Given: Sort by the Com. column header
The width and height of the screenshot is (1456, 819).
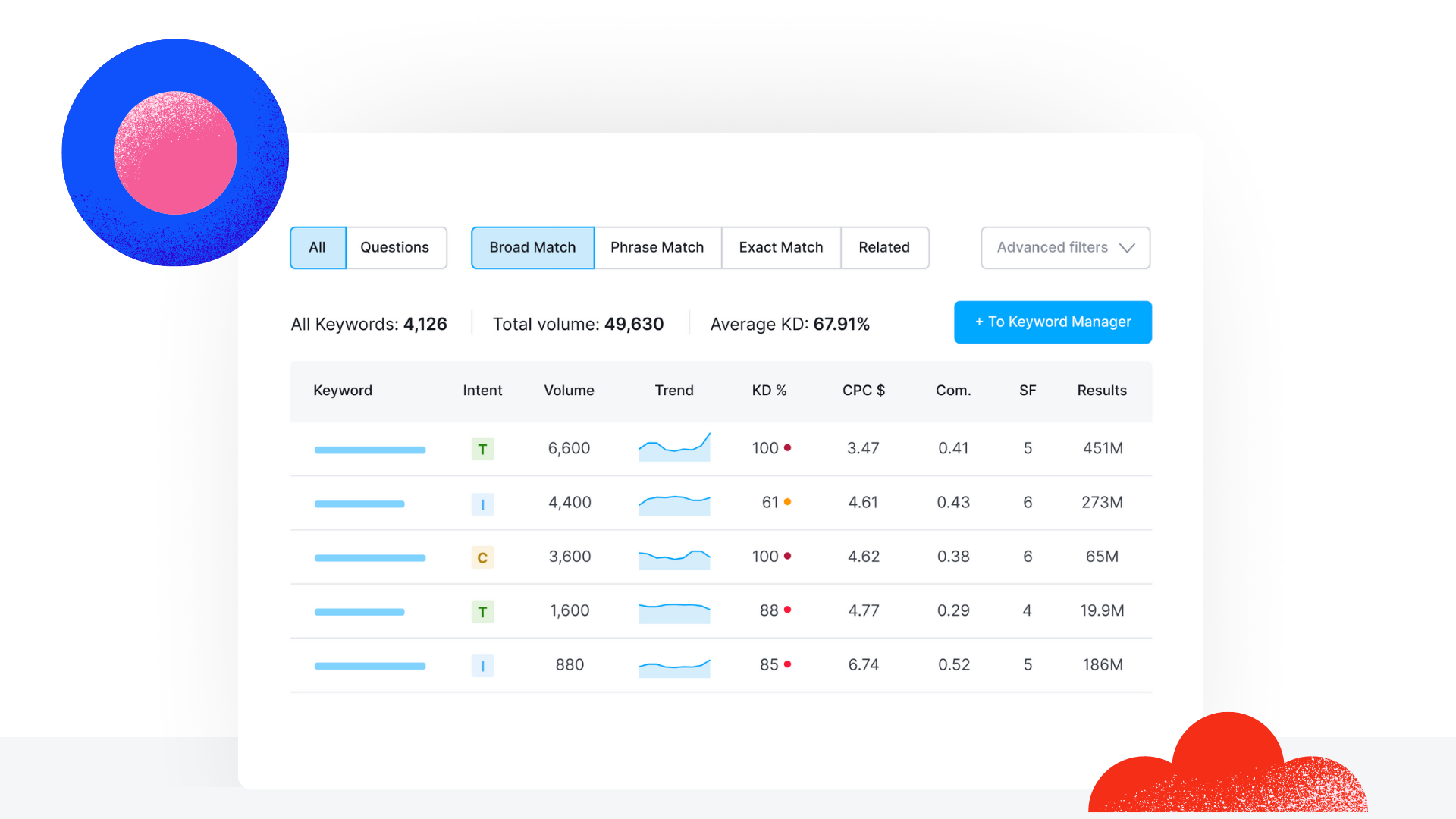Looking at the screenshot, I should 953,391.
